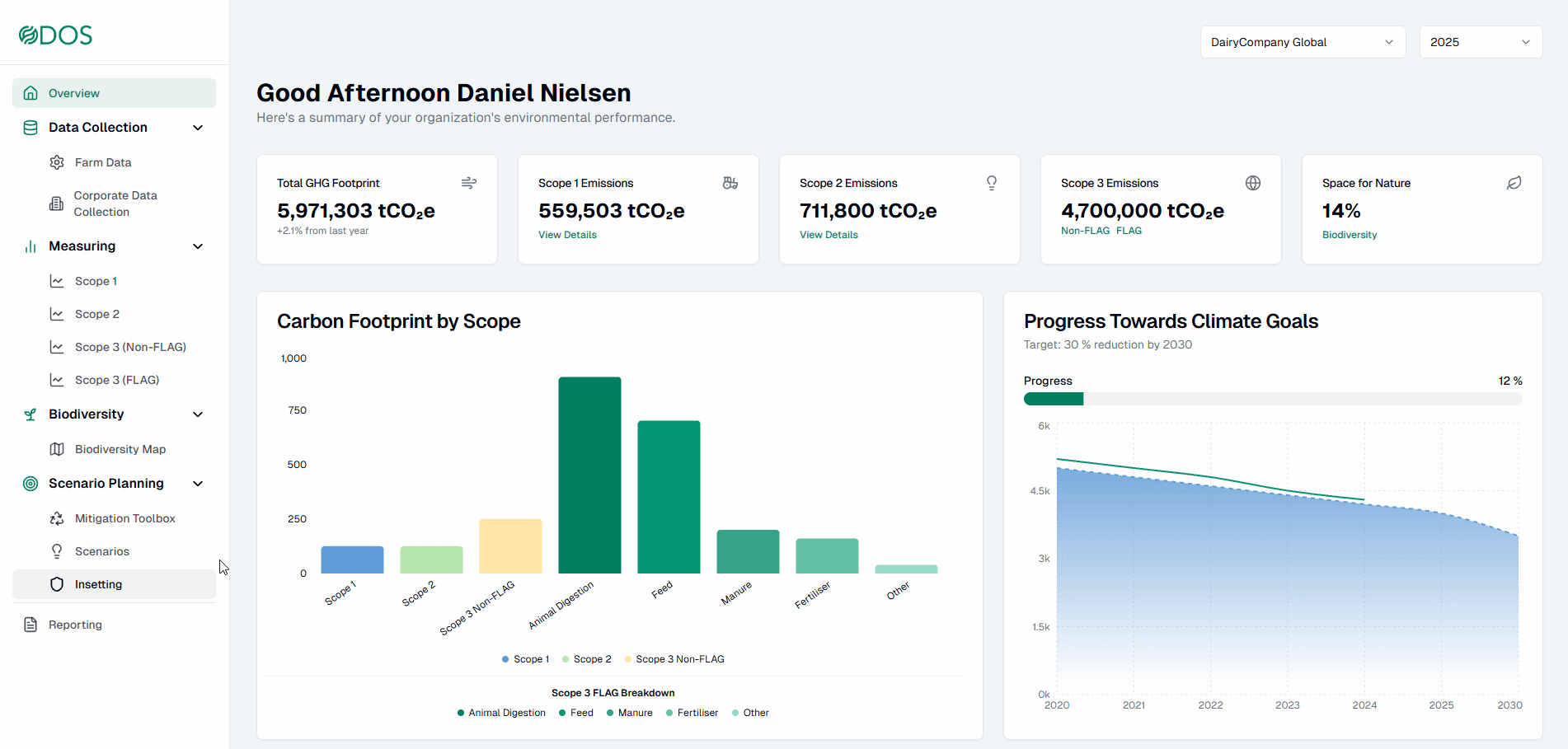Screen dimensions: 1568x749
Task: Open the DairyCompany Global dropdown
Action: pos(1303,42)
